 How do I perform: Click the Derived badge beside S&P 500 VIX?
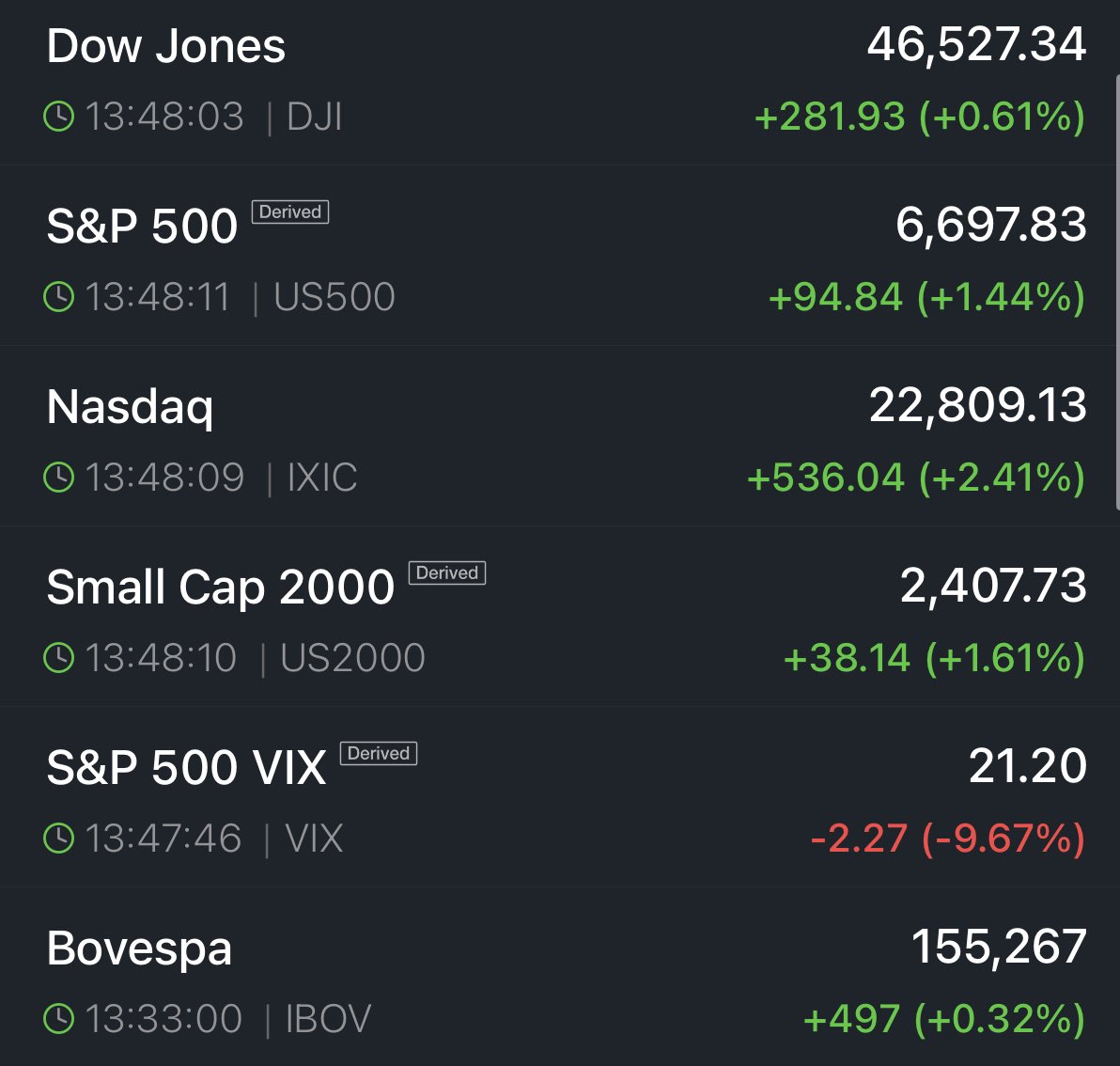[x=379, y=754]
